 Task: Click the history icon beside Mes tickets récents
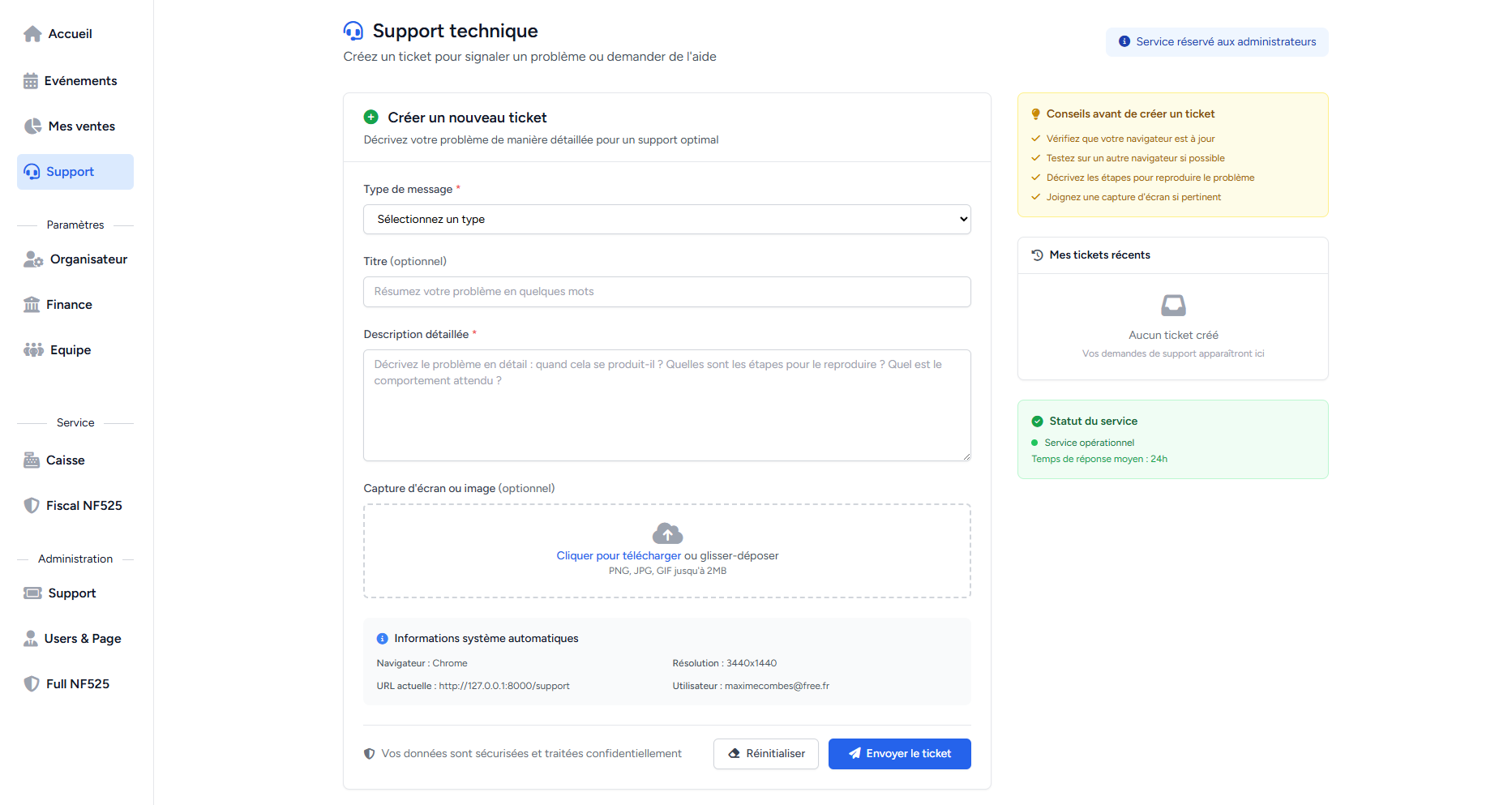(1037, 255)
